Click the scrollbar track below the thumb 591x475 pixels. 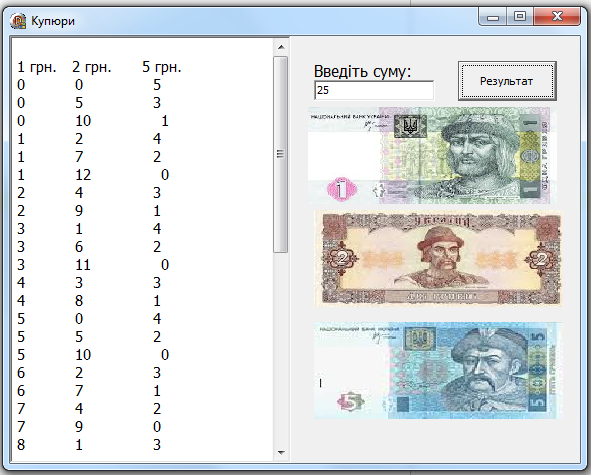click(x=281, y=348)
